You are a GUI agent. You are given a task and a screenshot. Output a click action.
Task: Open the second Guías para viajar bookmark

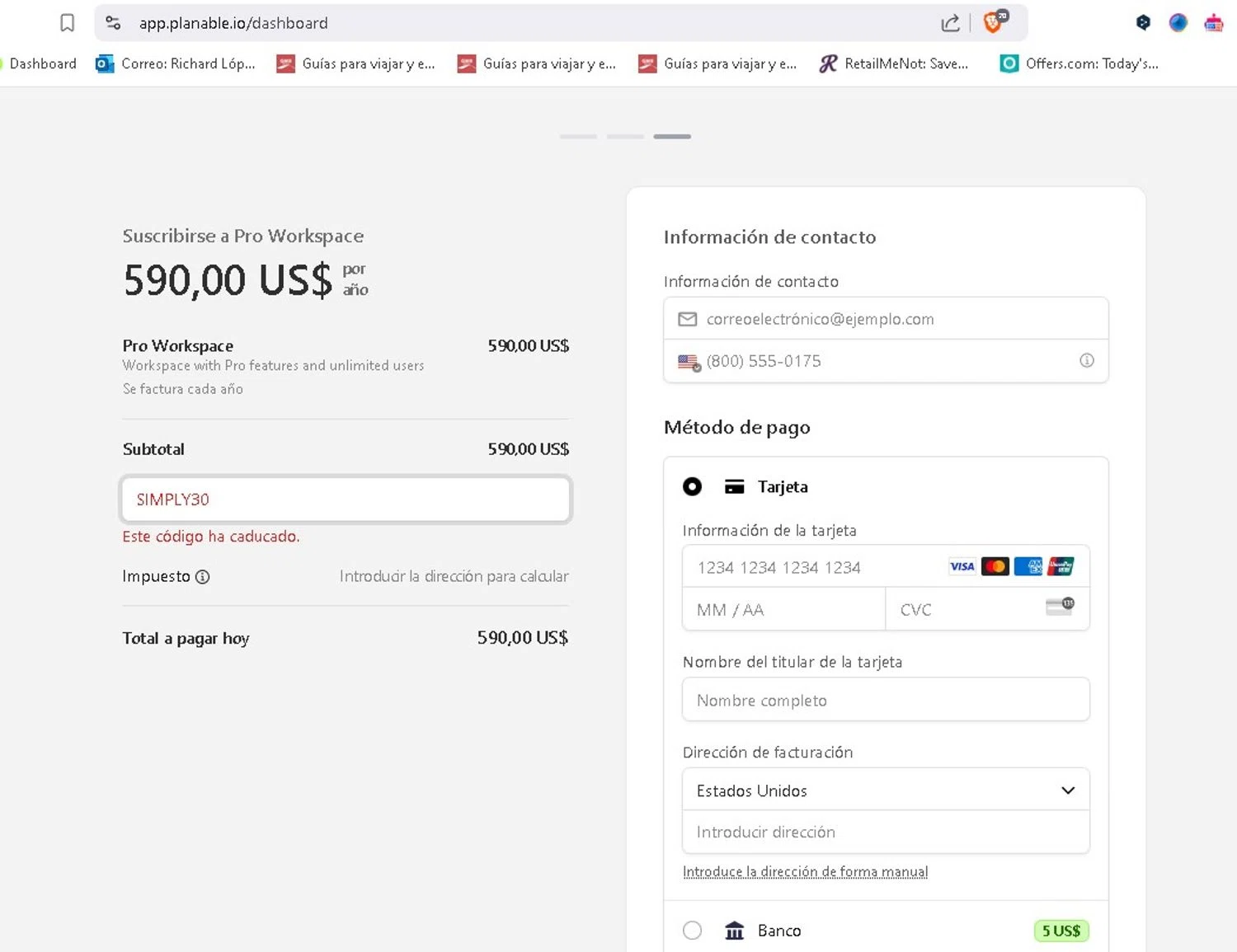click(x=537, y=63)
